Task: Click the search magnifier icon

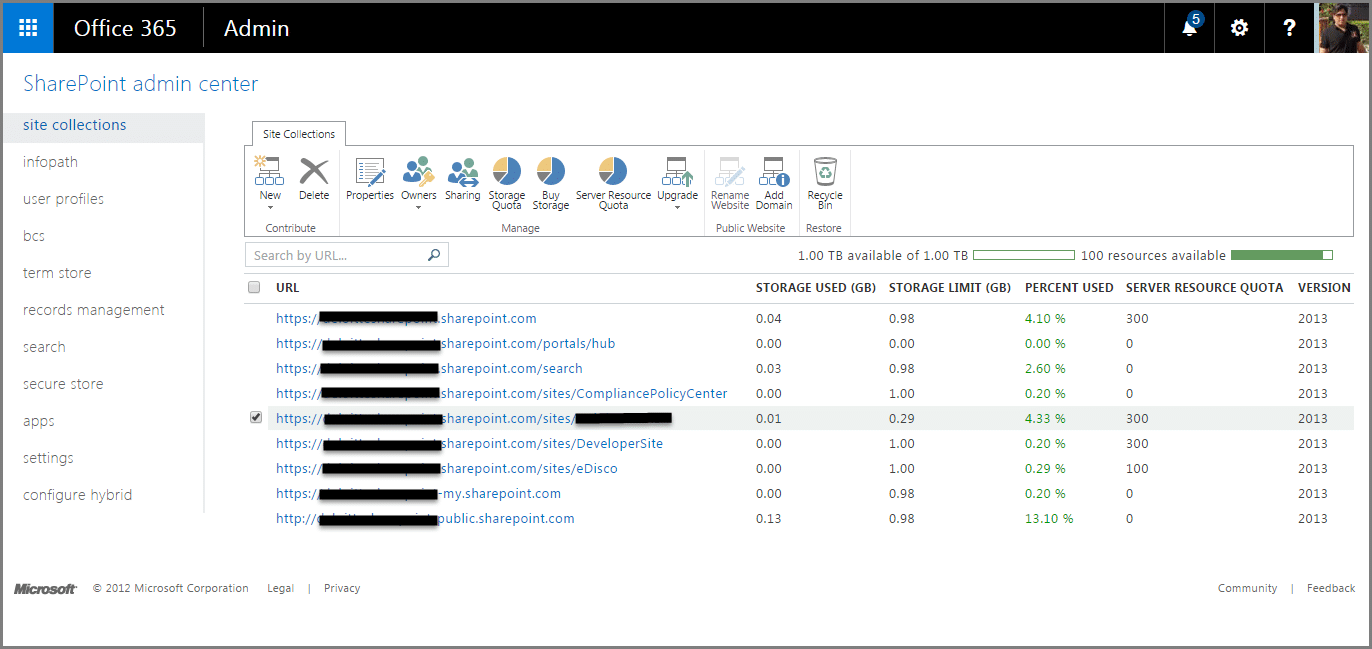Action: click(434, 255)
